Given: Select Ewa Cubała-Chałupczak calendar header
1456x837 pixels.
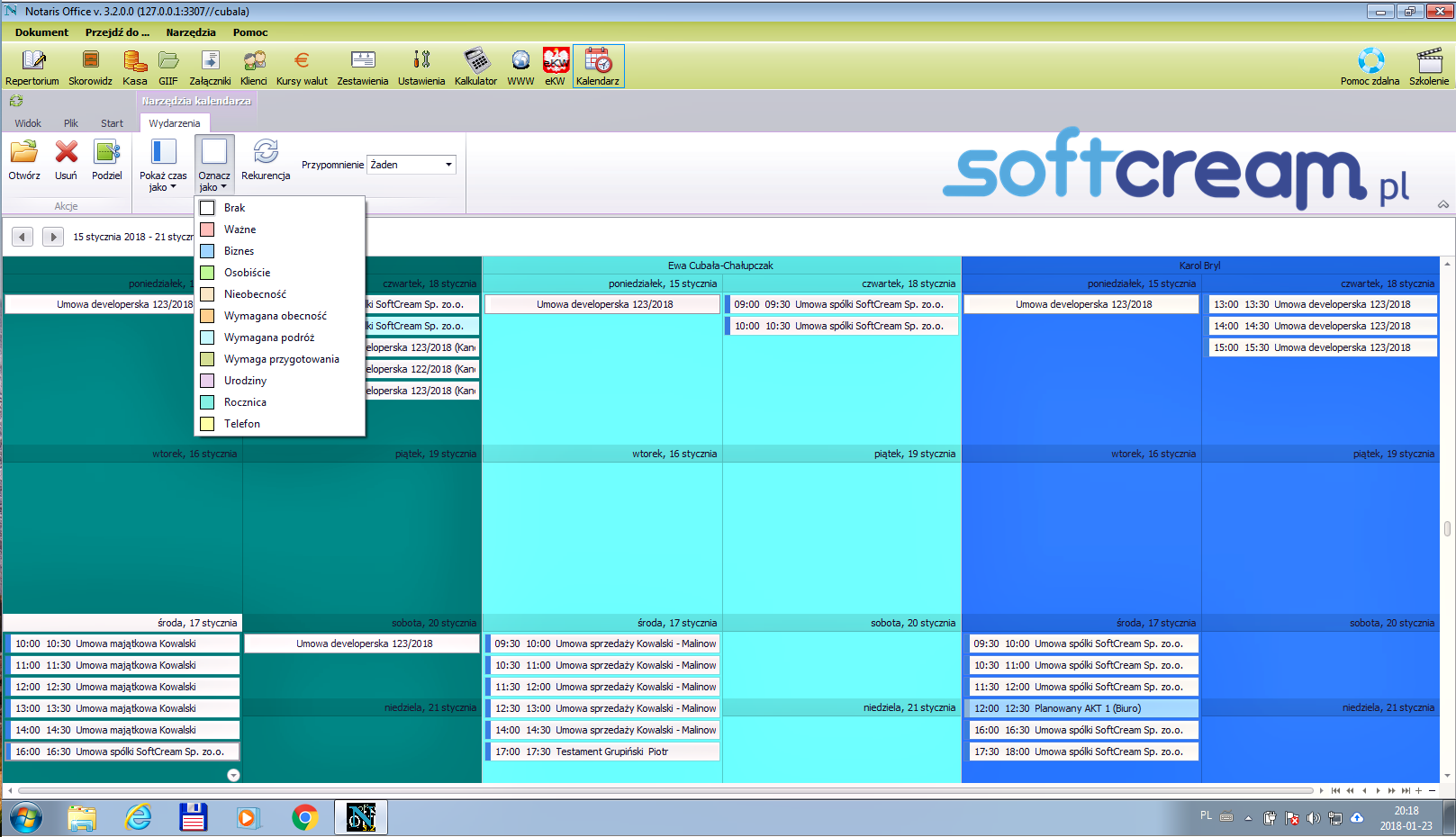Looking at the screenshot, I should pos(720,265).
